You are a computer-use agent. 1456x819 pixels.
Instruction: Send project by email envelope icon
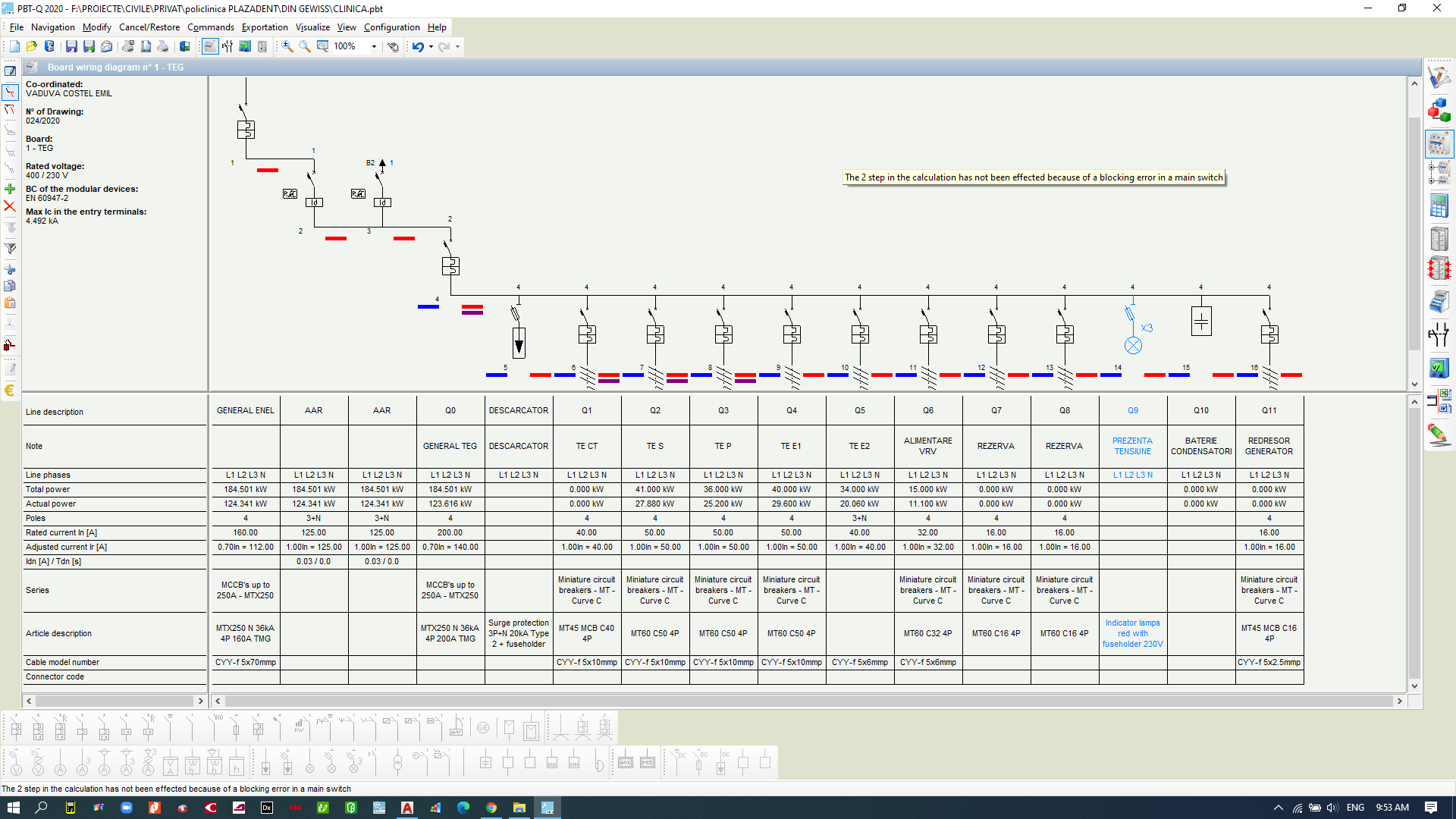tap(107, 46)
